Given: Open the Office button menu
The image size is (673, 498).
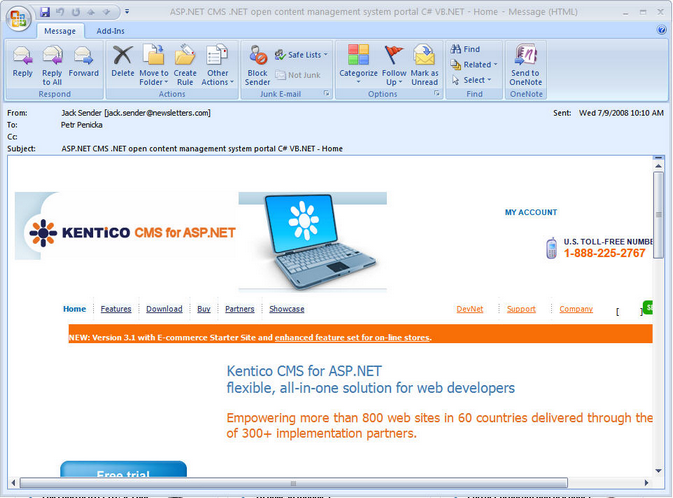Looking at the screenshot, I should click(18, 18).
